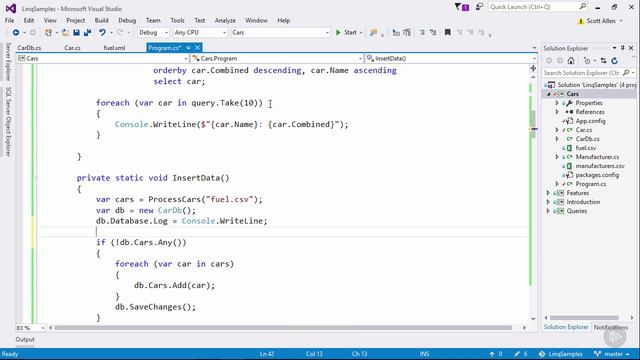Viewport: 640px width, 360px height.
Task: Select packages.config in Solution Explorer
Action: tap(597, 175)
